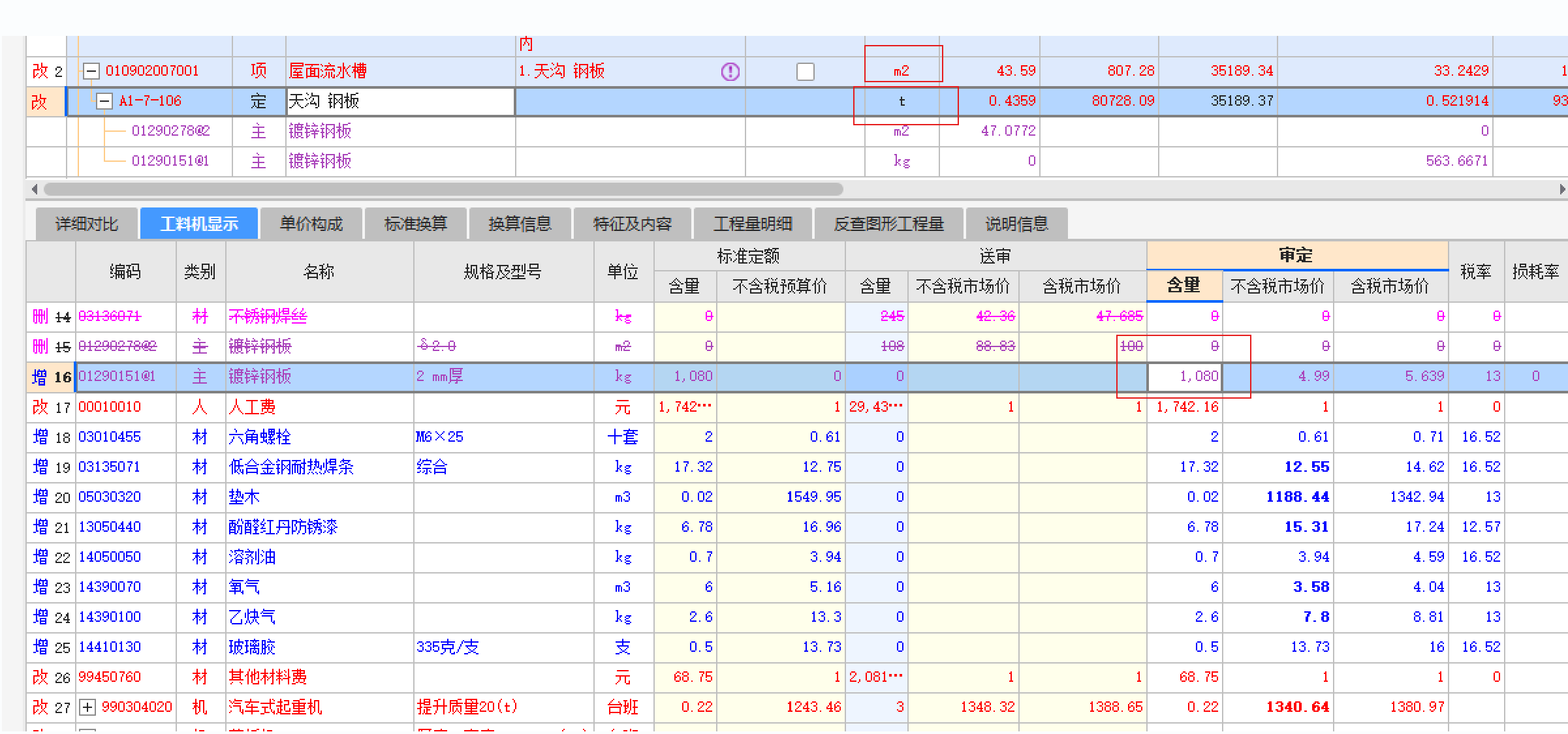Screen dimensions: 1568x734
Task: Expand the 990304020 汽车式起重机 row
Action: click(x=87, y=707)
